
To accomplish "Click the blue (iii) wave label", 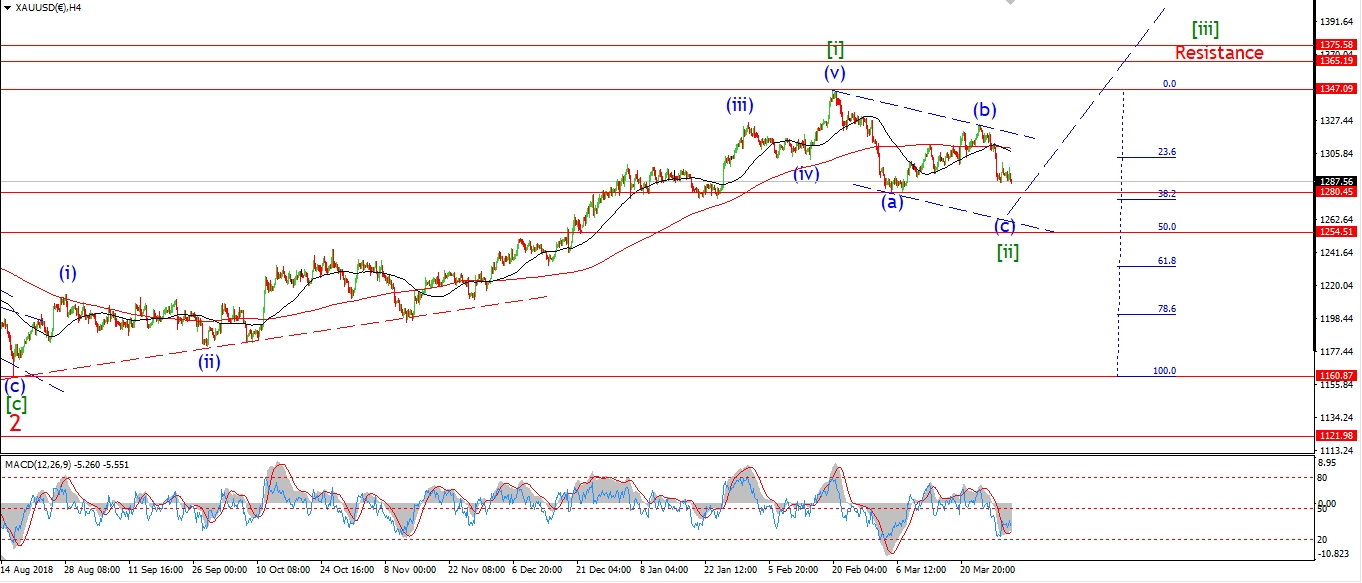I will 740,105.
